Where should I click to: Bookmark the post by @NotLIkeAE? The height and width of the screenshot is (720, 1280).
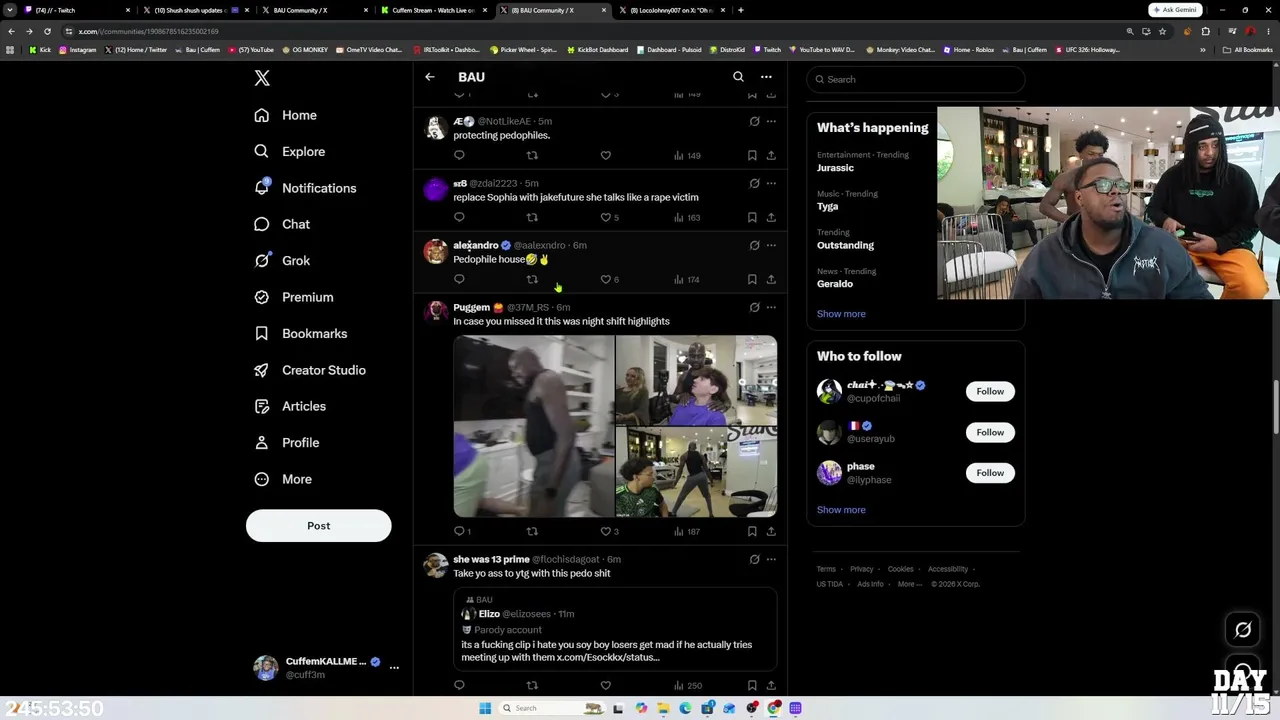click(752, 155)
